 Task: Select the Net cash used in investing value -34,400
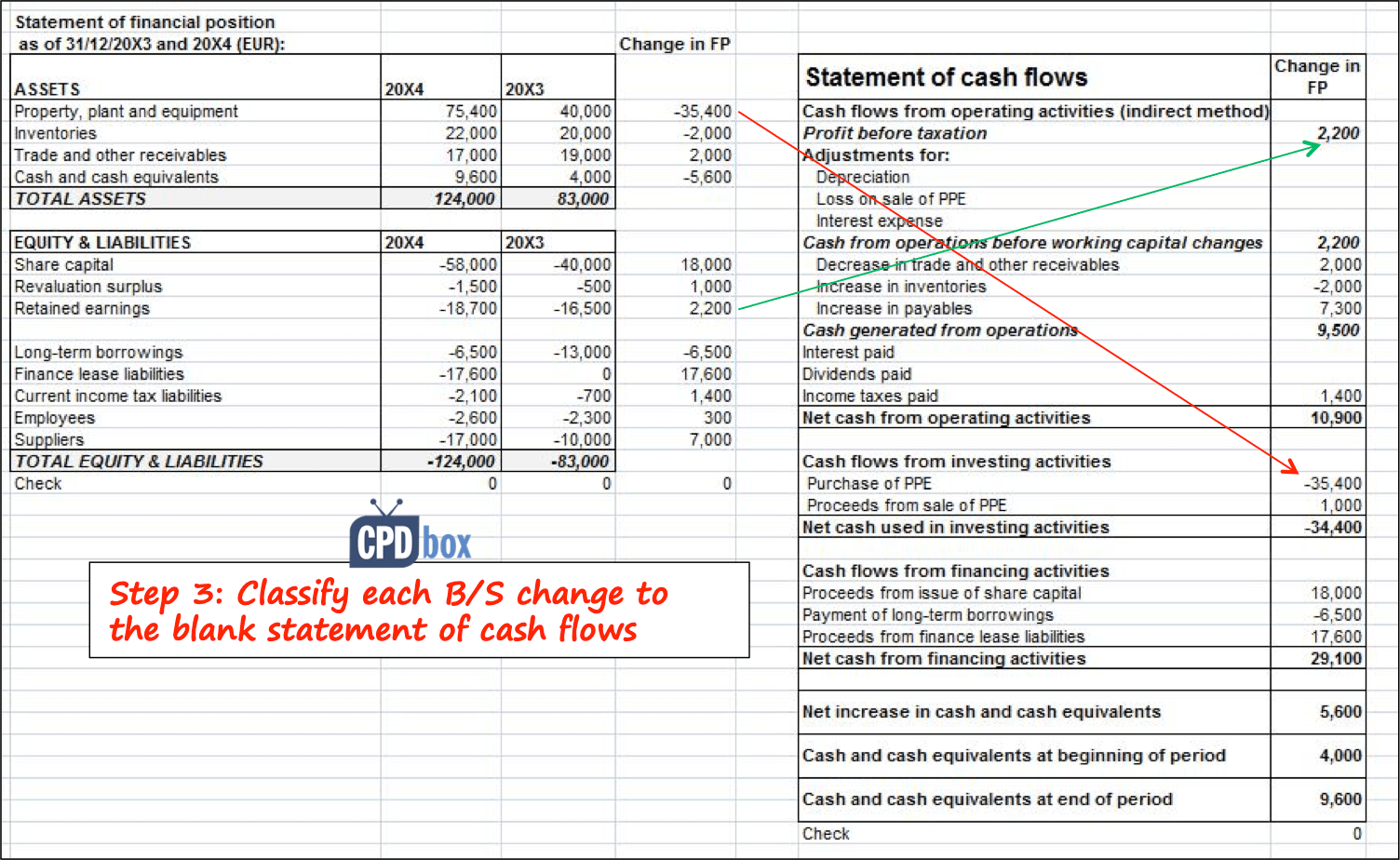pos(1333,528)
